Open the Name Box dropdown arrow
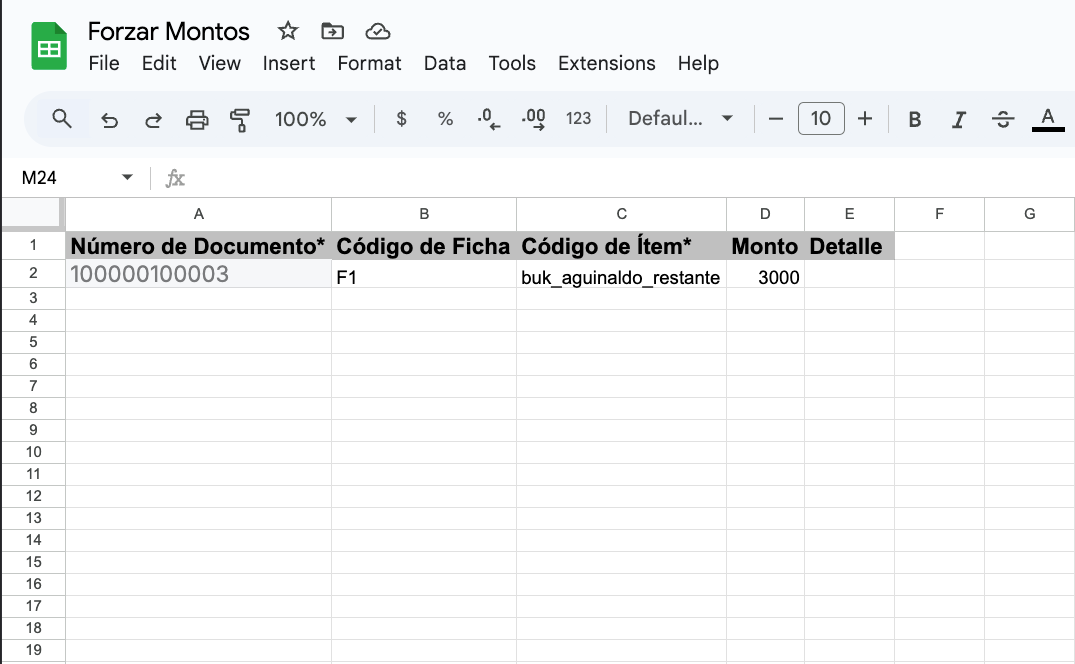 pyautogui.click(x=127, y=178)
